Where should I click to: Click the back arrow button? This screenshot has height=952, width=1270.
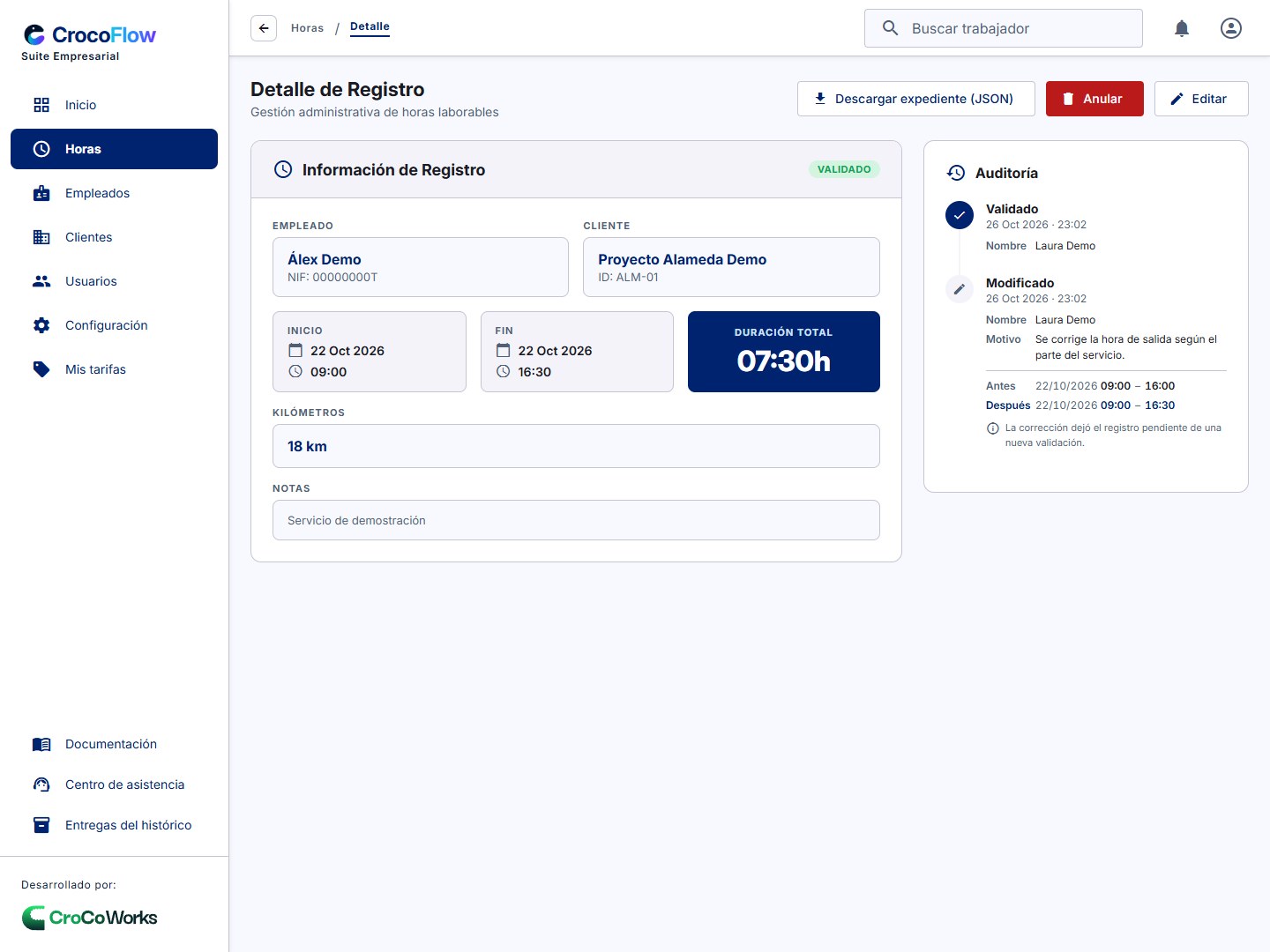pyautogui.click(x=264, y=28)
